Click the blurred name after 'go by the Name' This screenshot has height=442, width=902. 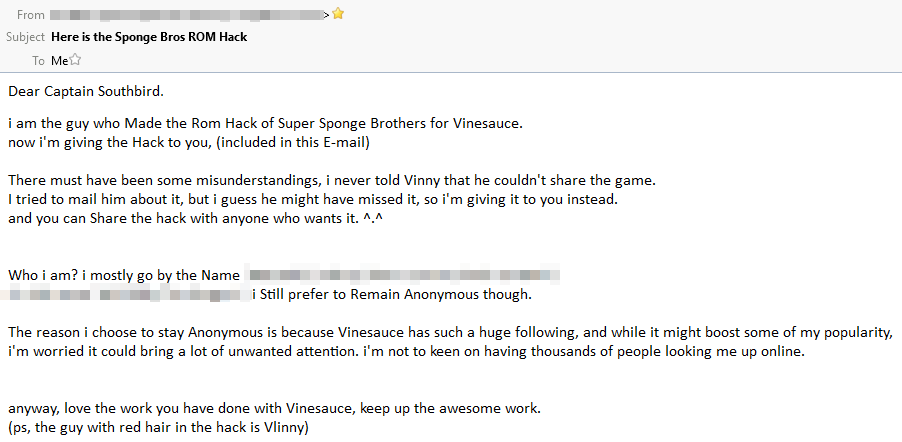click(403, 275)
